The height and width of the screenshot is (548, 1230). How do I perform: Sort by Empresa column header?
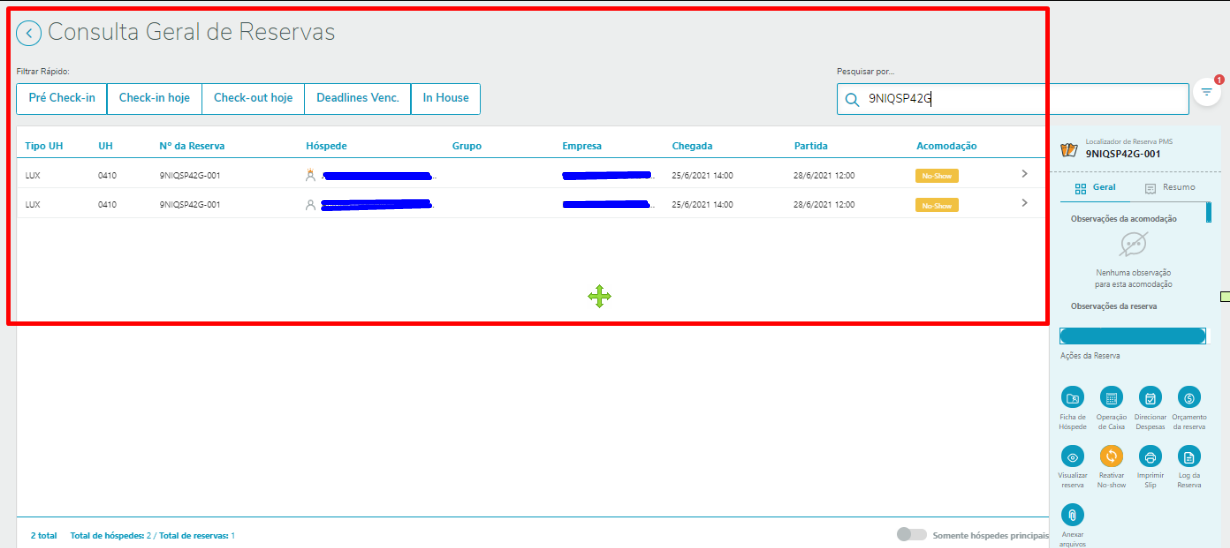point(582,146)
